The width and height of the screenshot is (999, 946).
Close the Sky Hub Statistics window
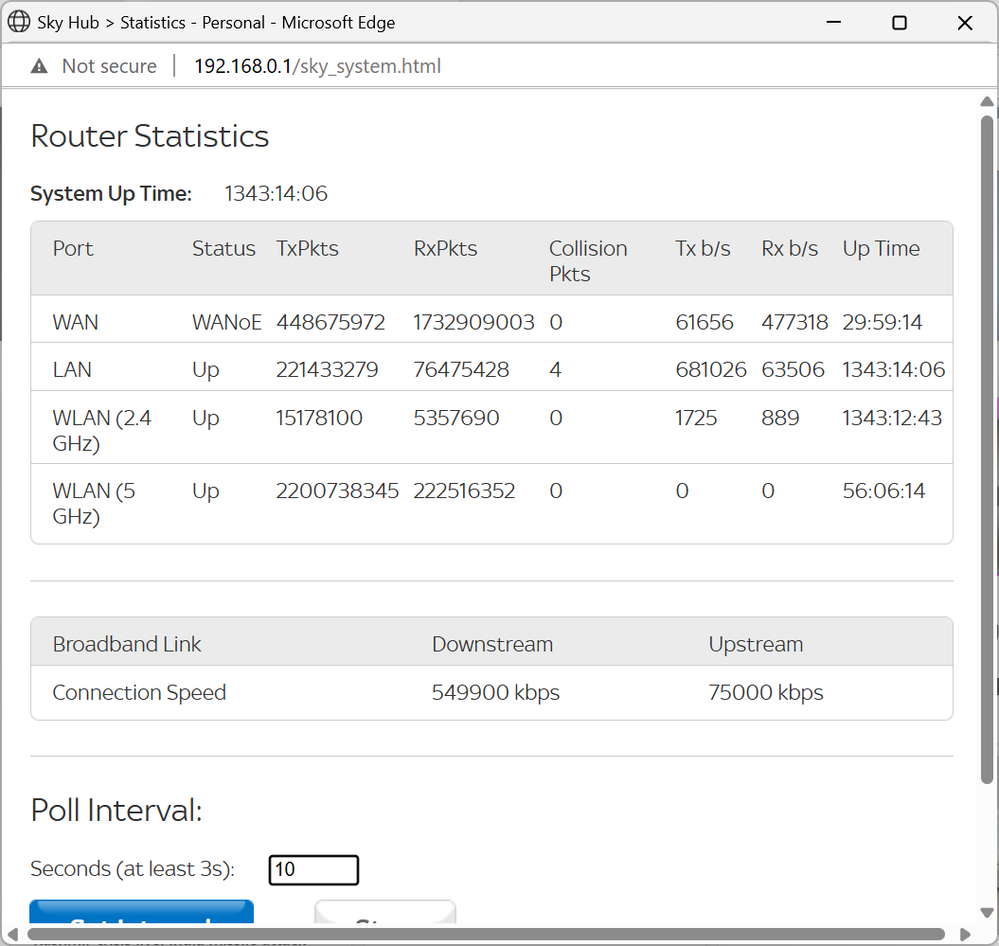coord(965,22)
